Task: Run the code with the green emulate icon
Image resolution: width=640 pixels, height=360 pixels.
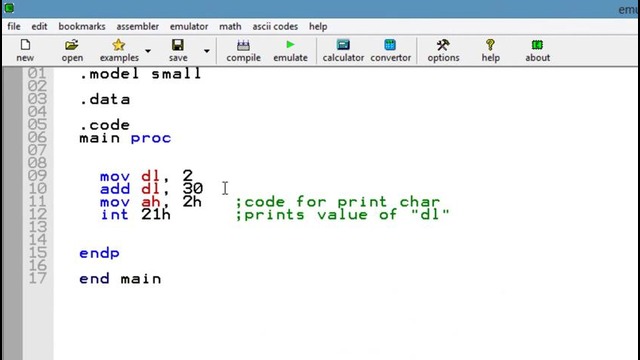Action: pos(290,44)
